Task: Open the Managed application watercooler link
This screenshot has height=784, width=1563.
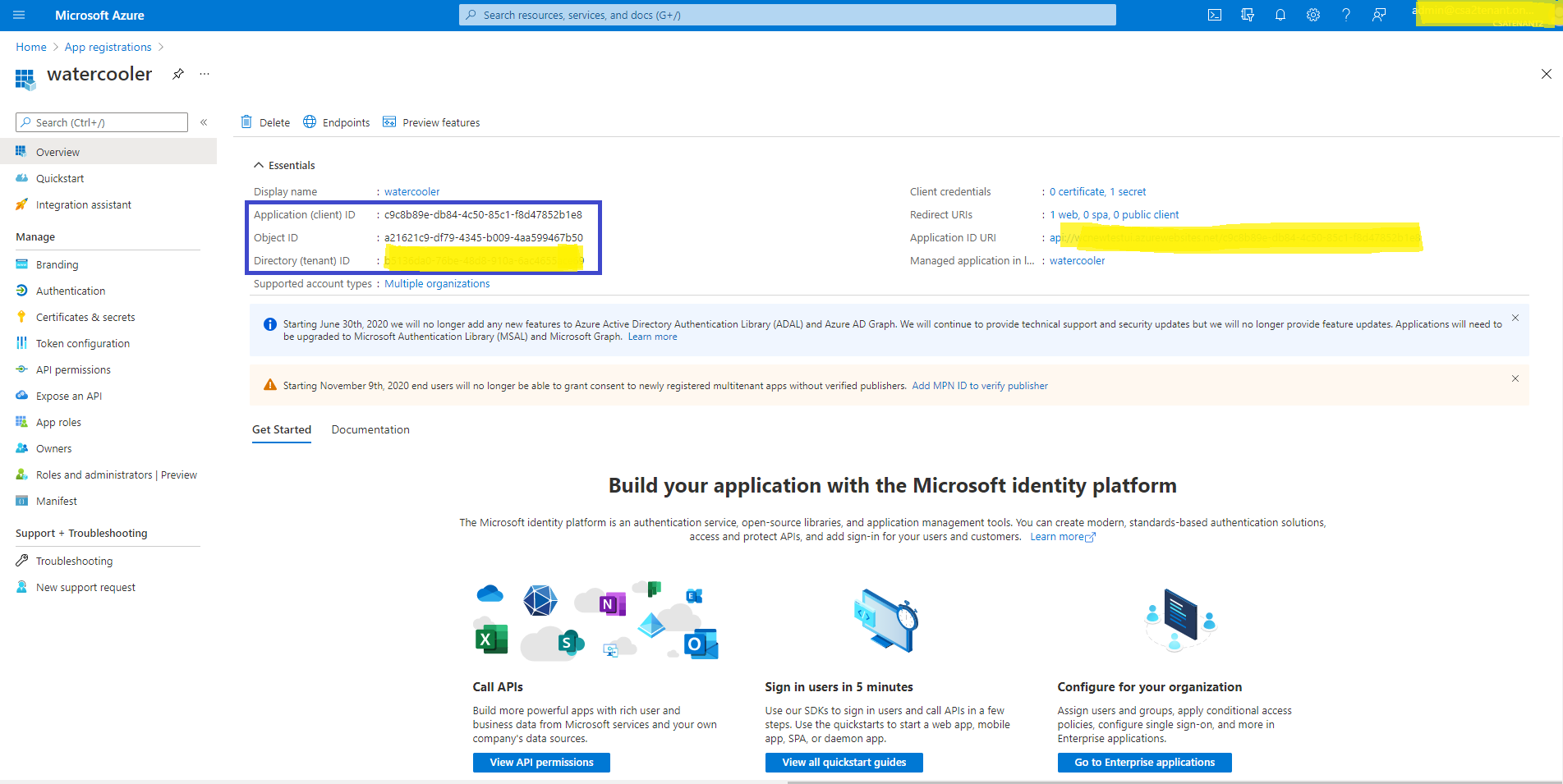Action: click(1077, 260)
